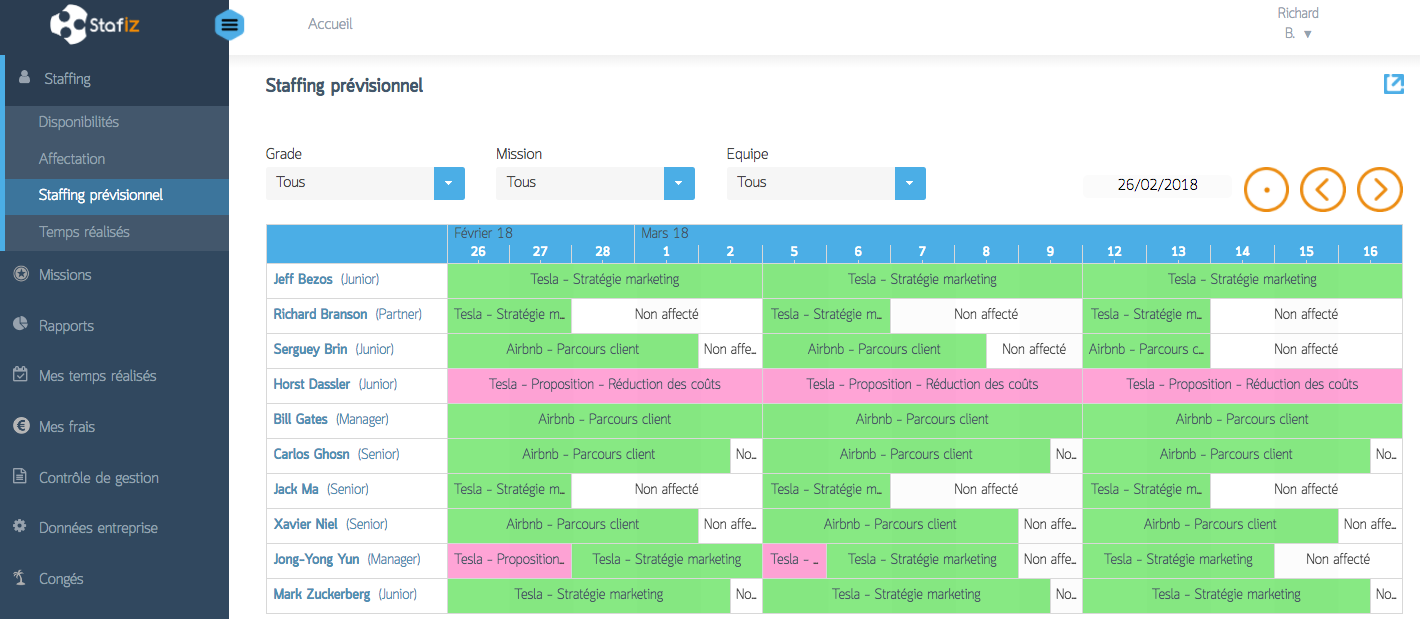This screenshot has width=1420, height=619.
Task: Open Rapports pie chart icon
Action: [x=20, y=324]
